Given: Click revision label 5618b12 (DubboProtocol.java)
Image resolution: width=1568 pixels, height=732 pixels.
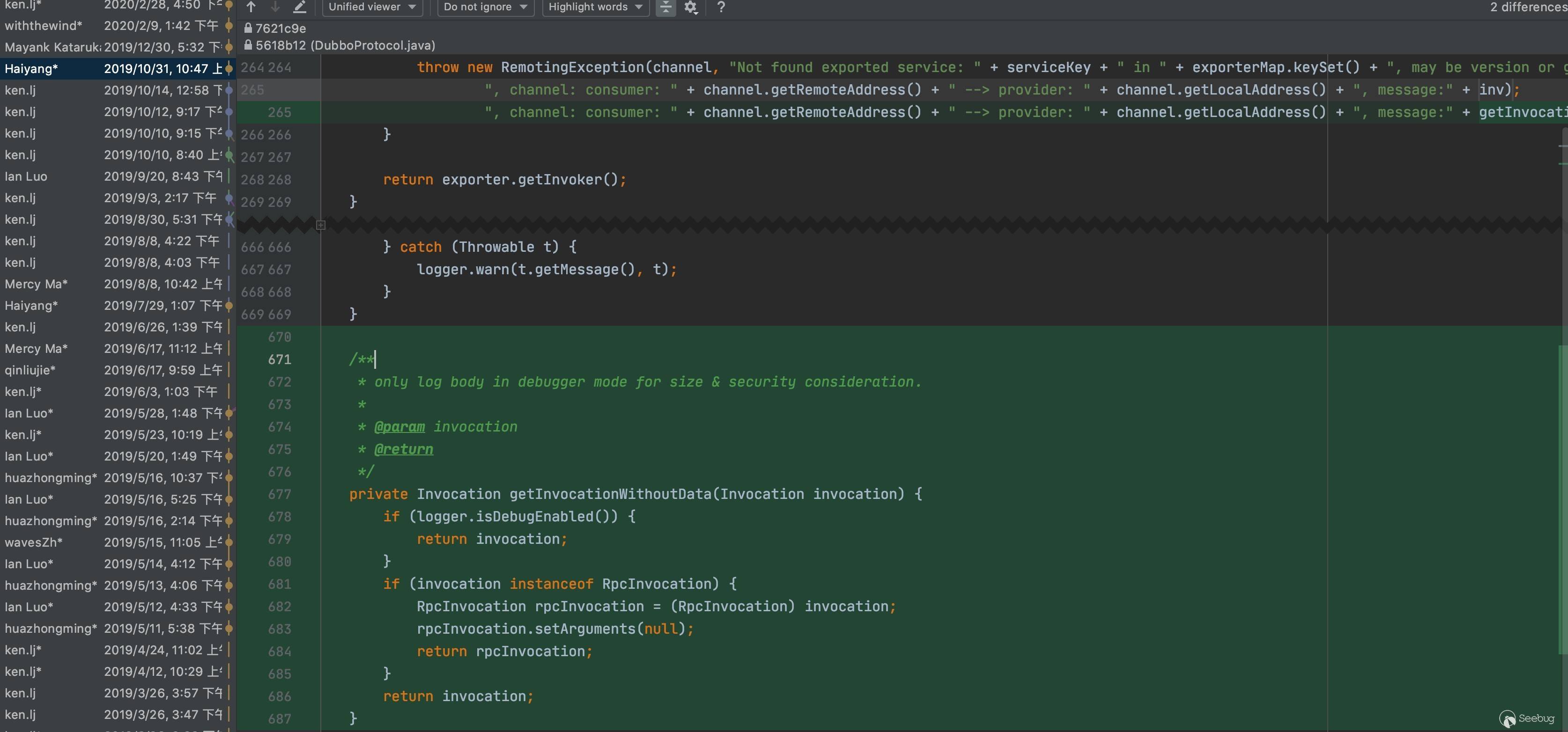Looking at the screenshot, I should click(345, 45).
